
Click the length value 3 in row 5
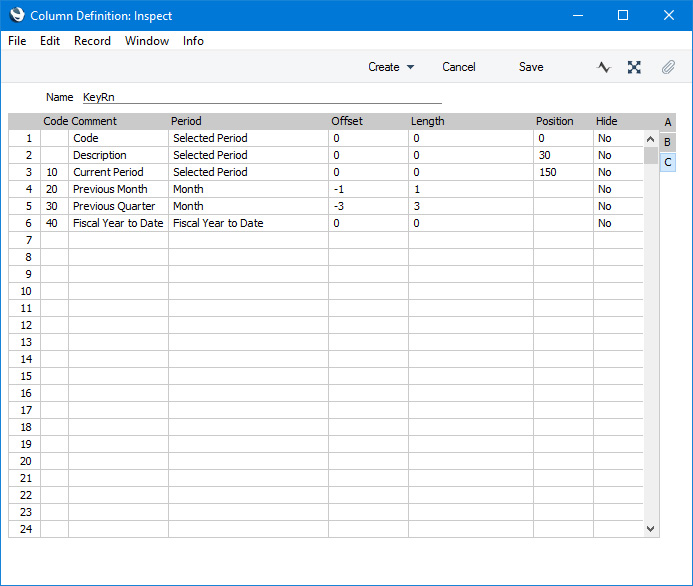pos(471,206)
